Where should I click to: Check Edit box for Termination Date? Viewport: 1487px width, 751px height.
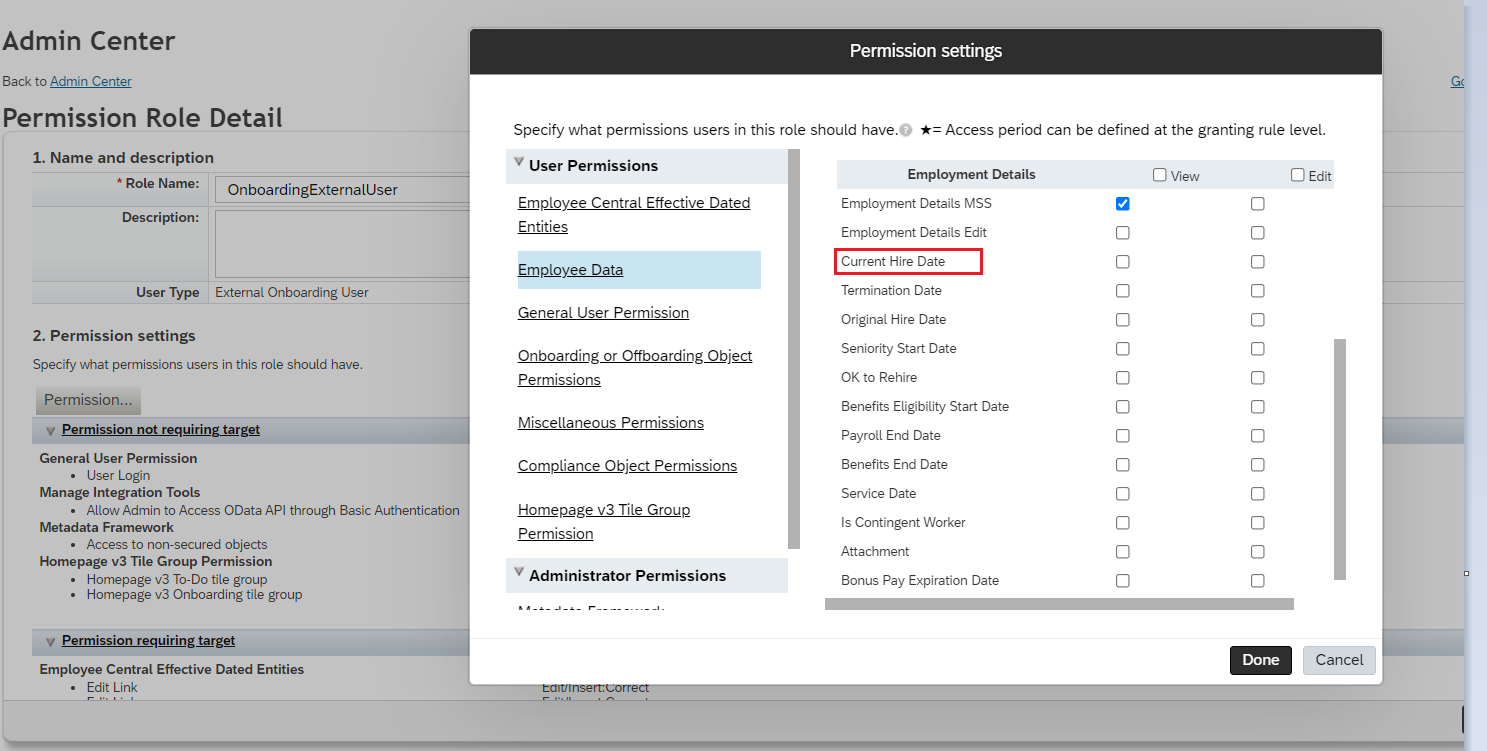coord(1258,291)
